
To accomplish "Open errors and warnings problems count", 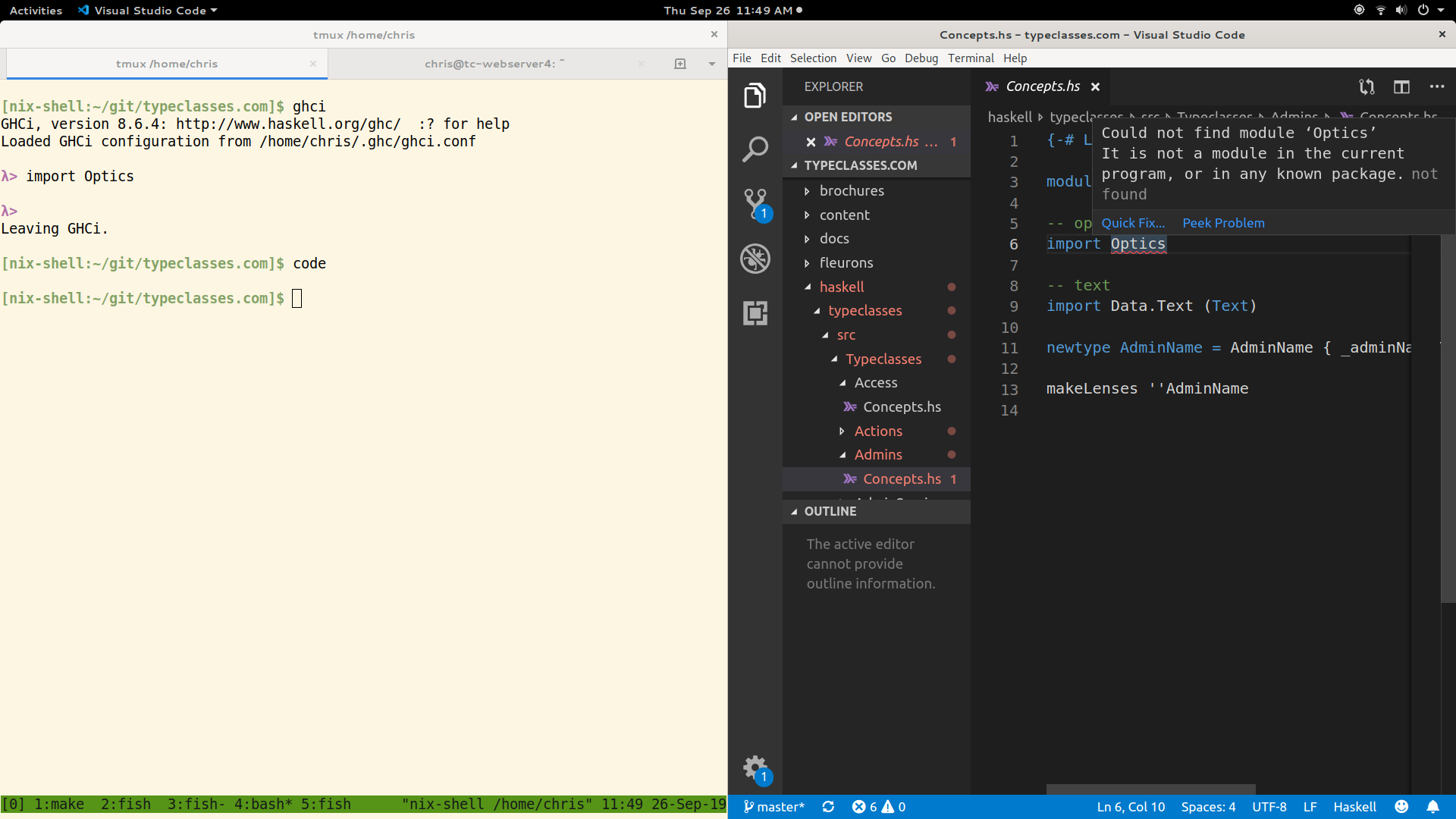I will 878,807.
